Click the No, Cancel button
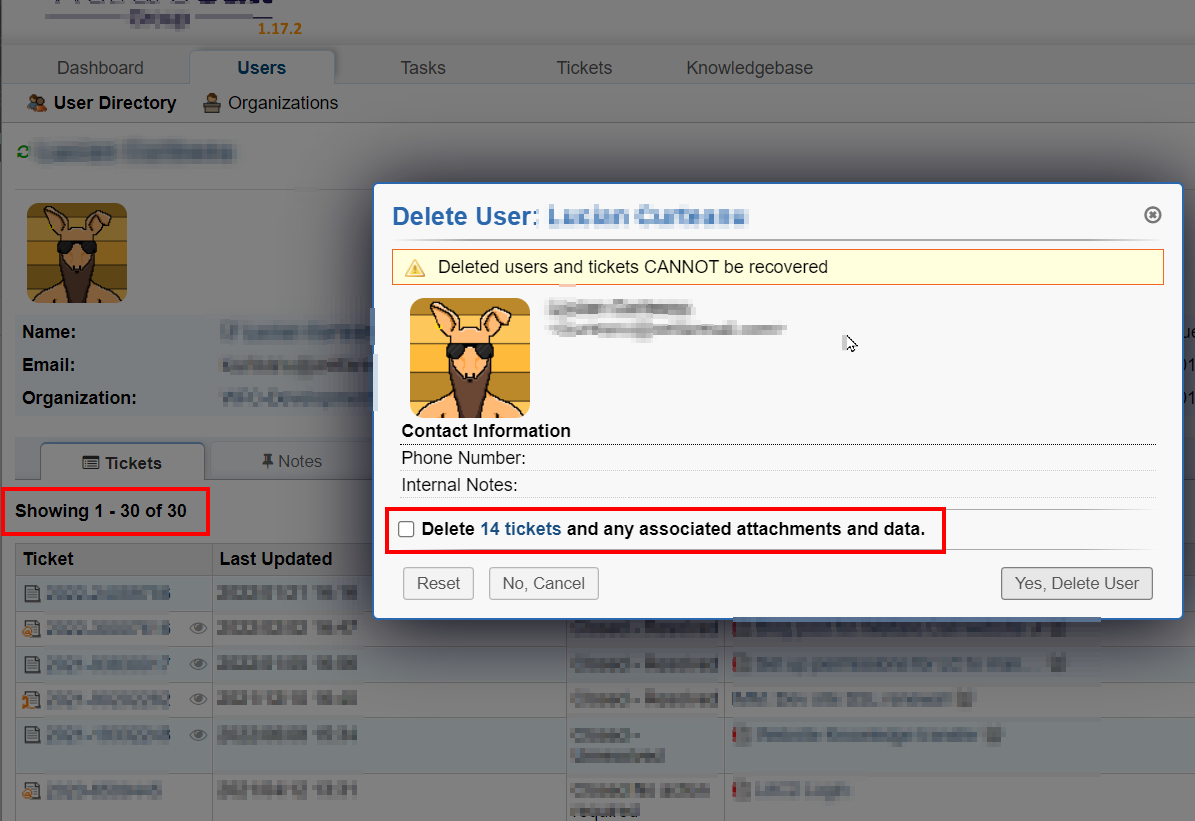This screenshot has width=1195, height=821. 543,583
